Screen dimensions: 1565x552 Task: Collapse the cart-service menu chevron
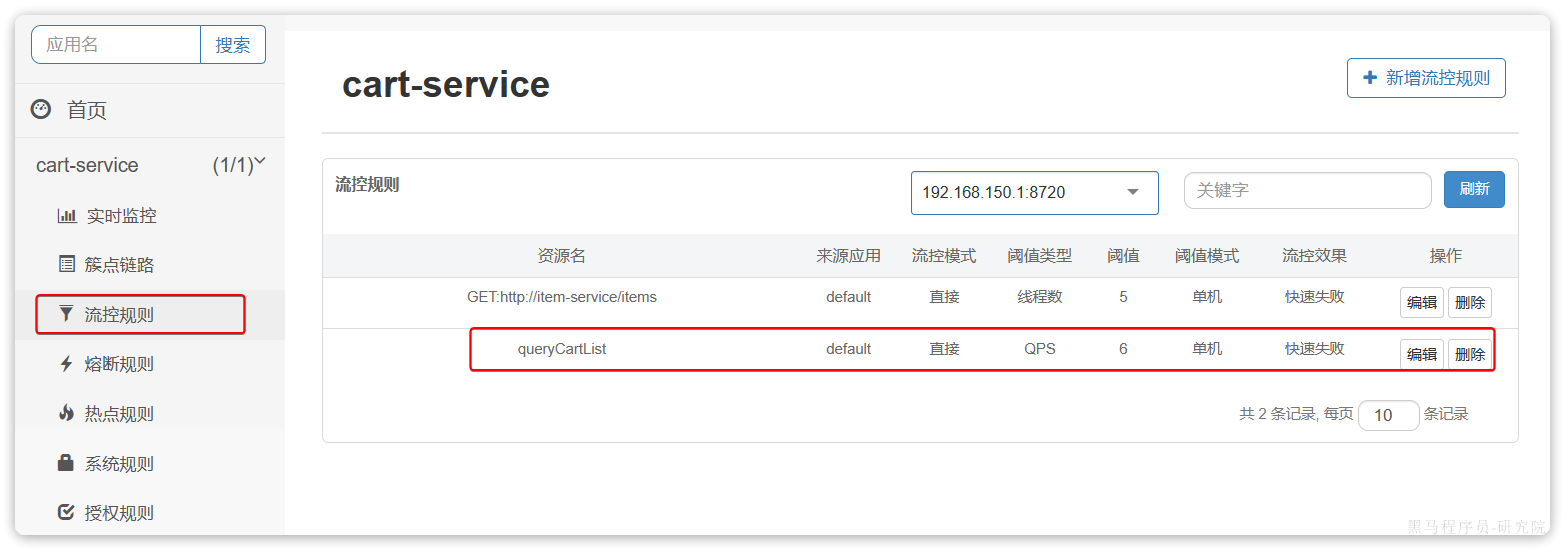pos(260,161)
